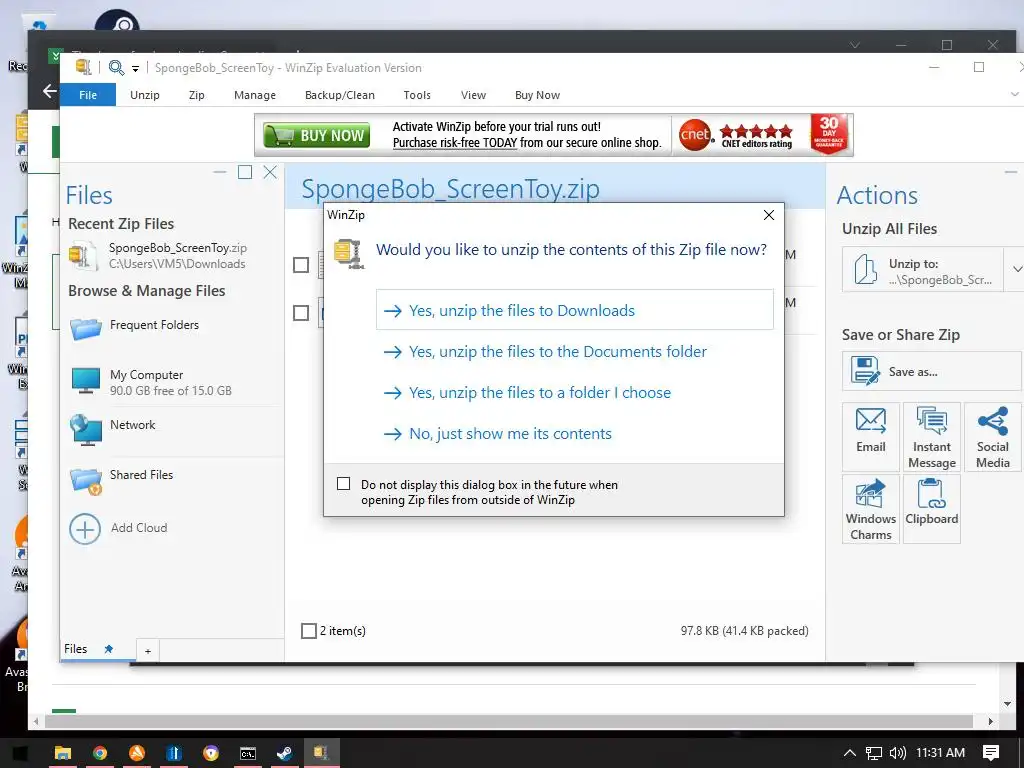Switch to the Unzip ribbon tab
The height and width of the screenshot is (768, 1024).
click(144, 95)
